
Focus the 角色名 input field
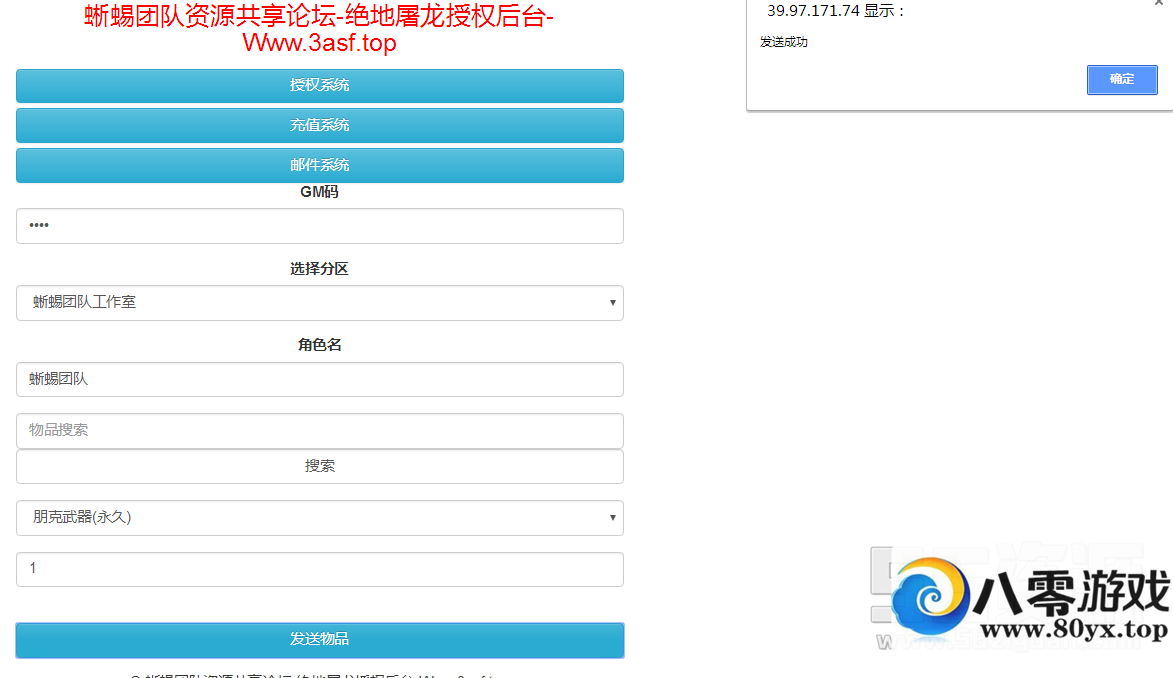[x=319, y=379]
